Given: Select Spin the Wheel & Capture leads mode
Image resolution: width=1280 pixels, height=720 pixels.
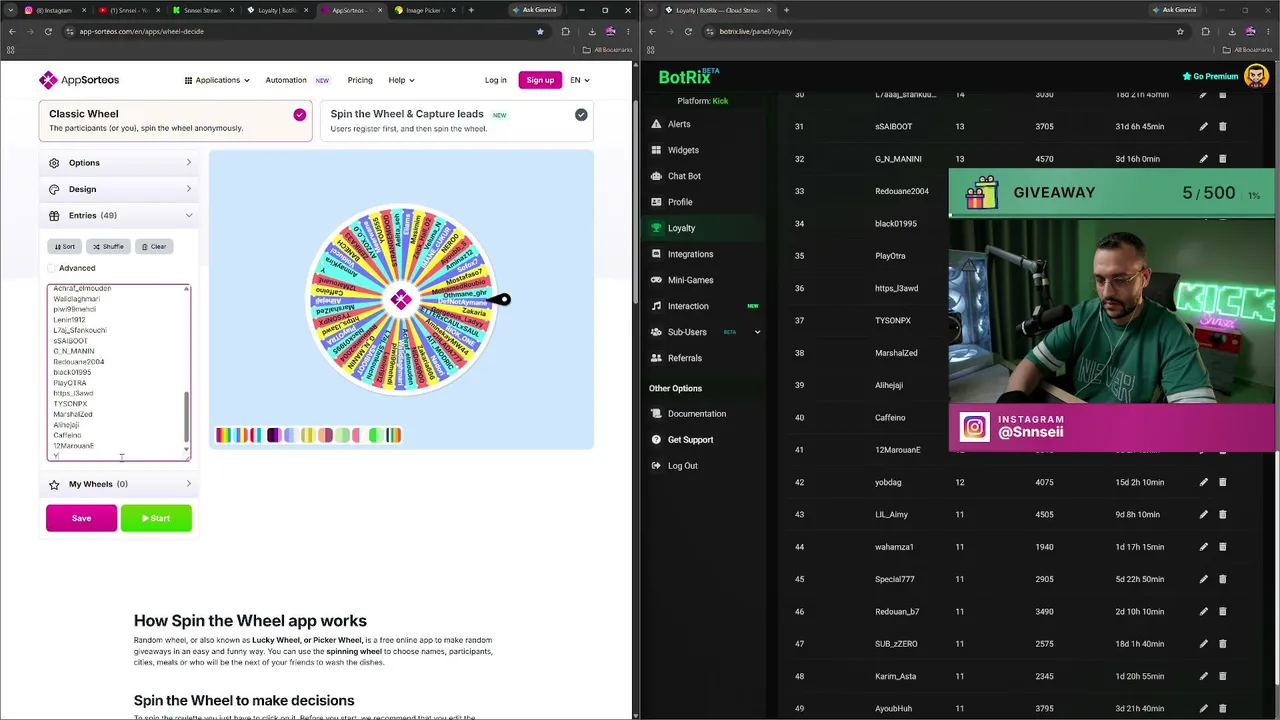Looking at the screenshot, I should pyautogui.click(x=457, y=120).
